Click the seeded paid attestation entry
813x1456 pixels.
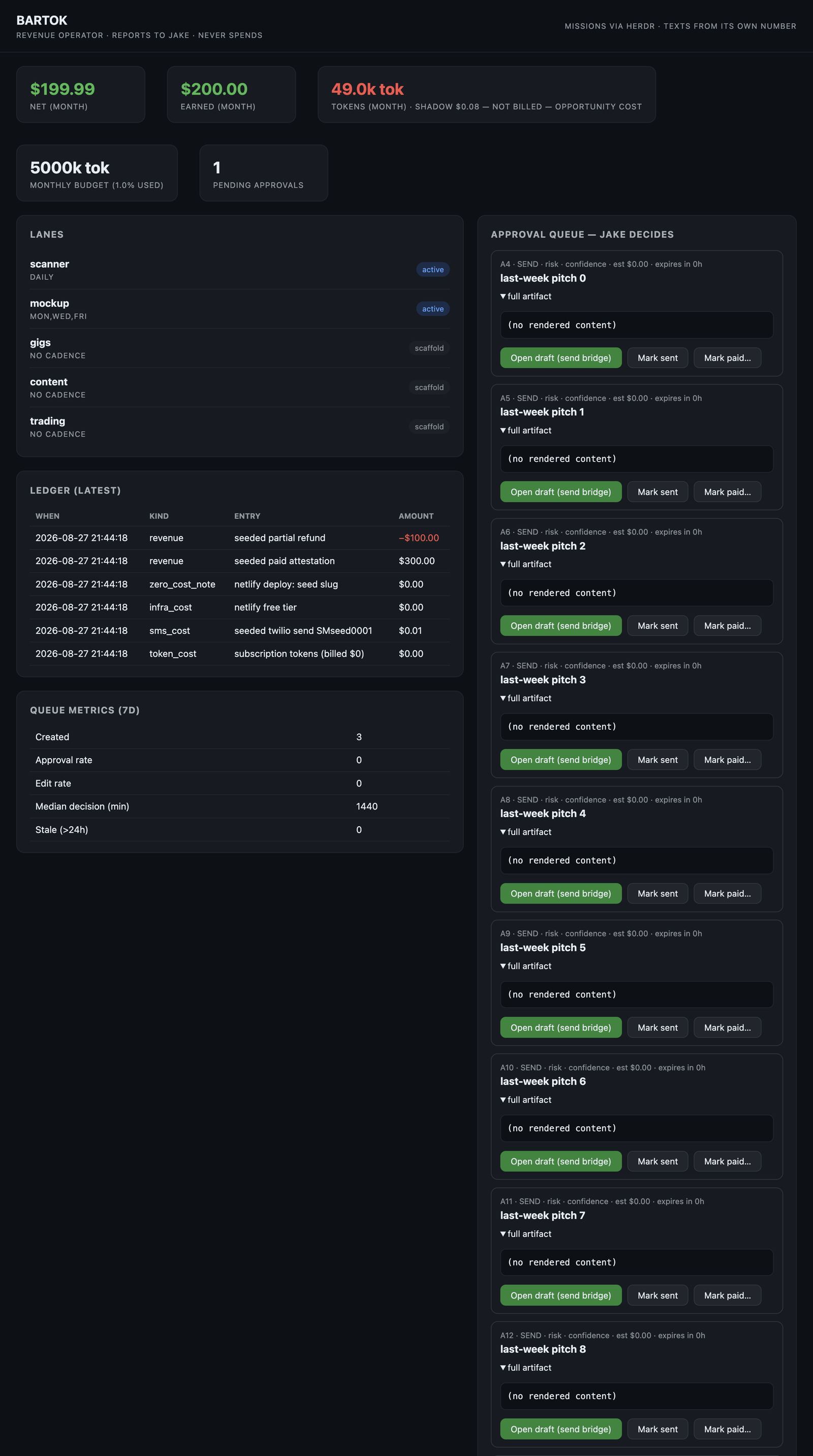(285, 561)
